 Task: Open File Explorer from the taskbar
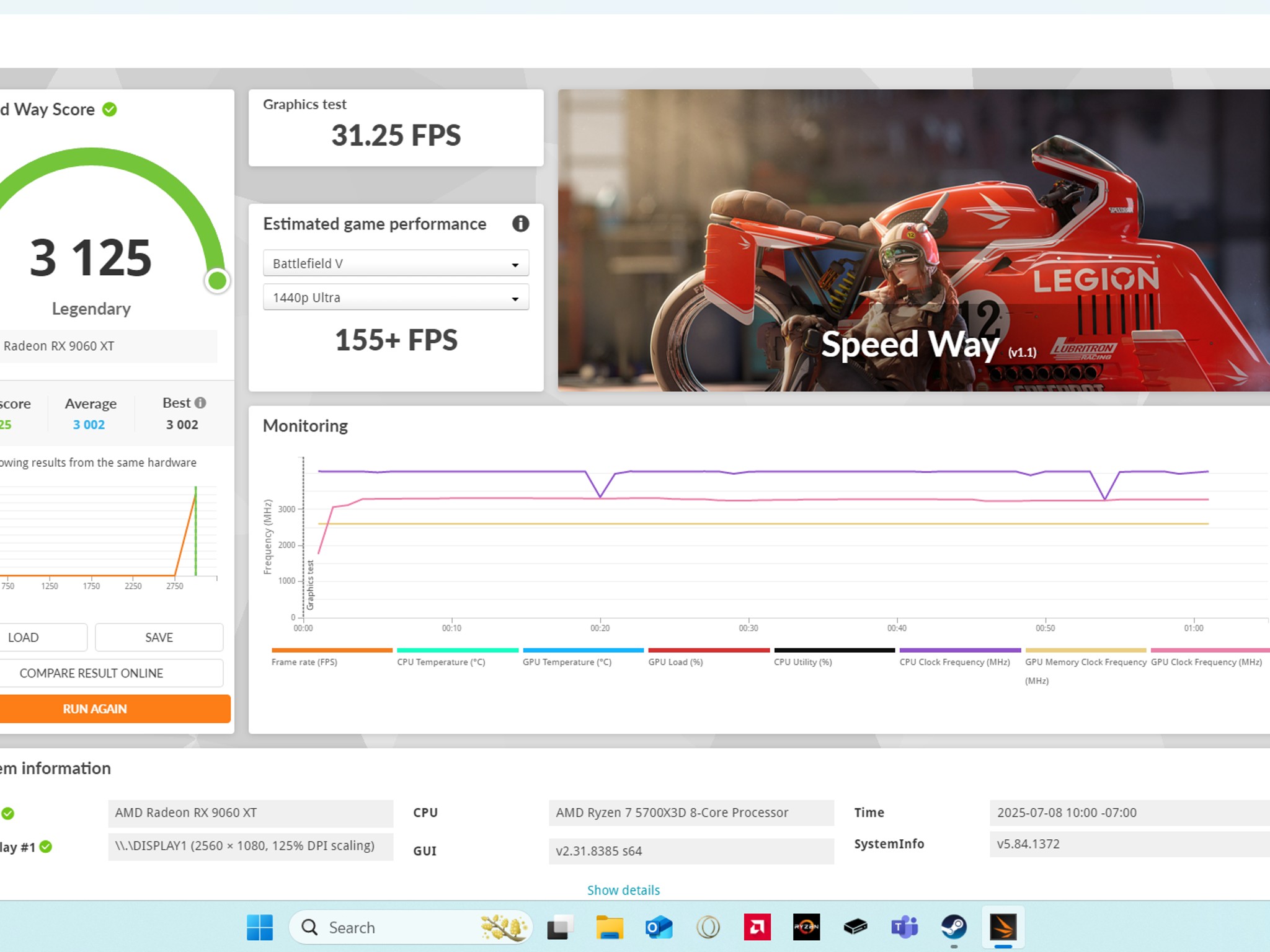pyautogui.click(x=610, y=928)
